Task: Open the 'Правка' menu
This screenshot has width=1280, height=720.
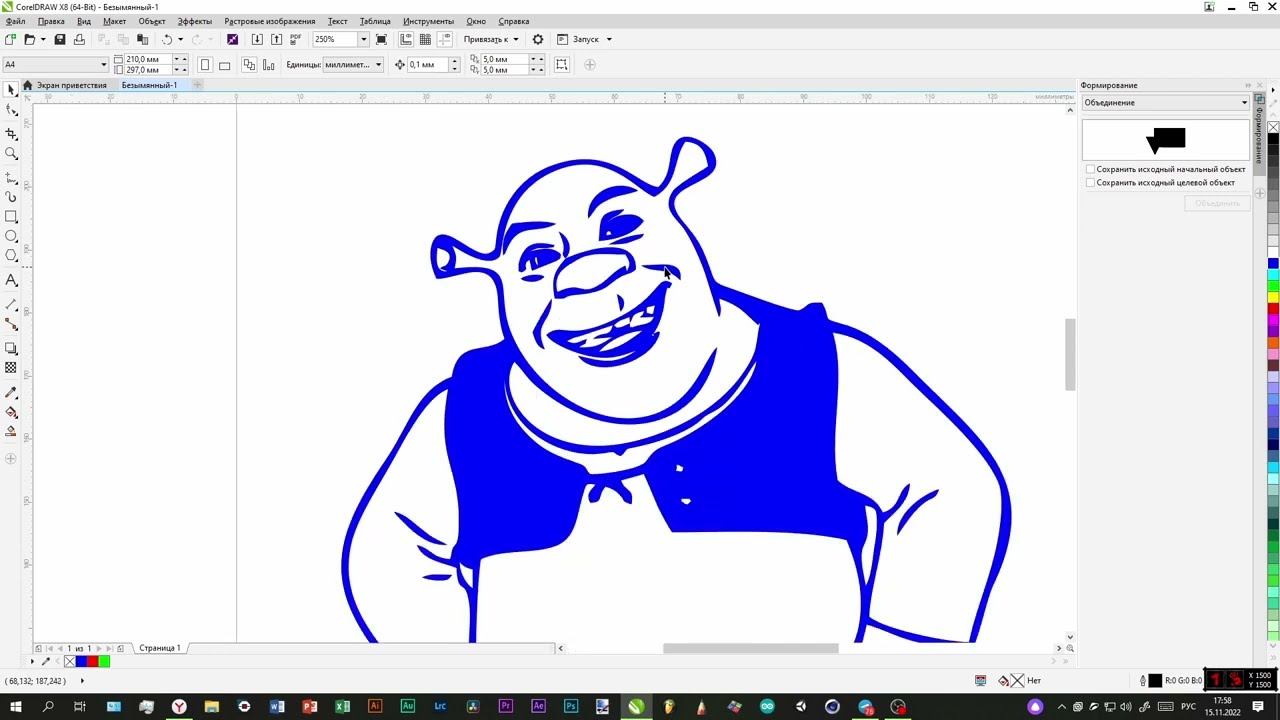Action: [51, 21]
